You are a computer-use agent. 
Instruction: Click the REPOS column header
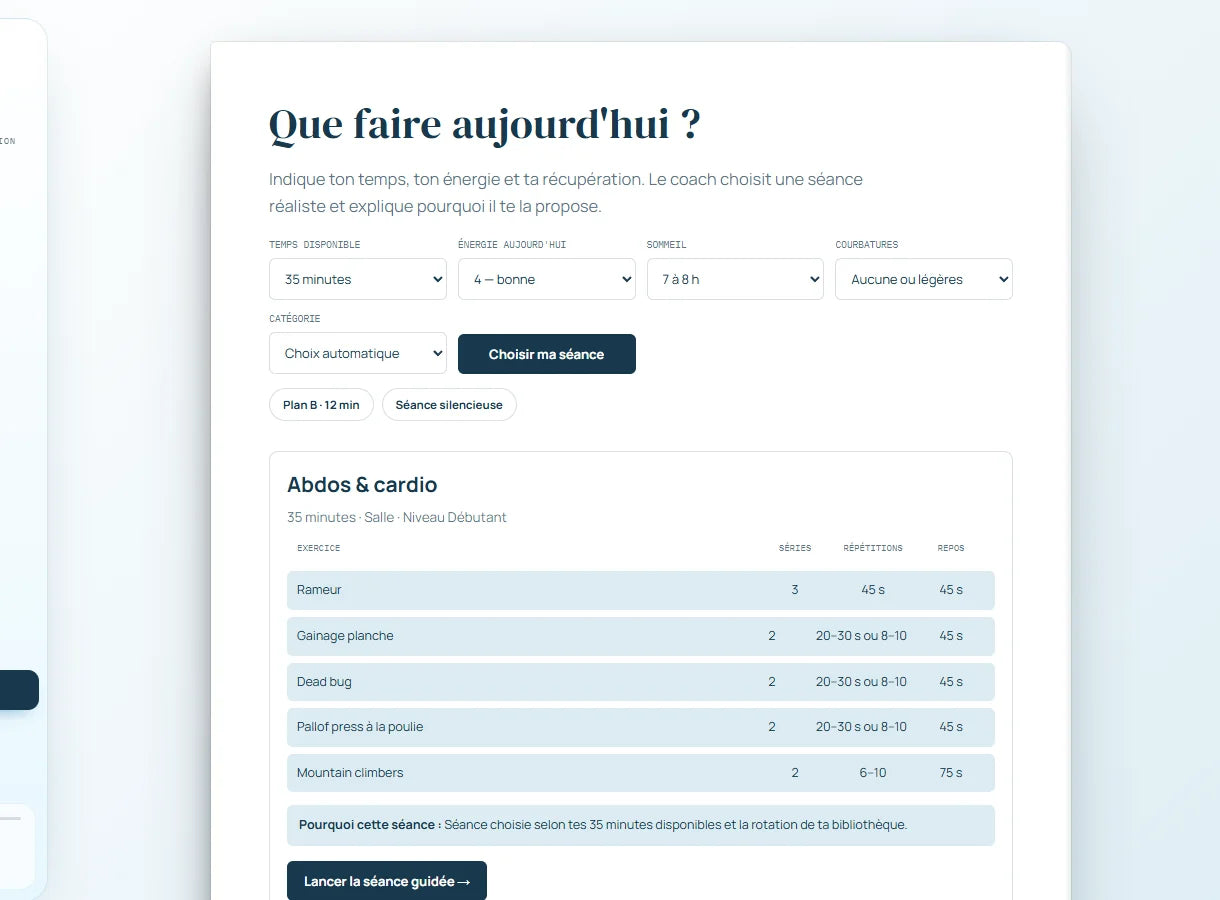click(951, 548)
